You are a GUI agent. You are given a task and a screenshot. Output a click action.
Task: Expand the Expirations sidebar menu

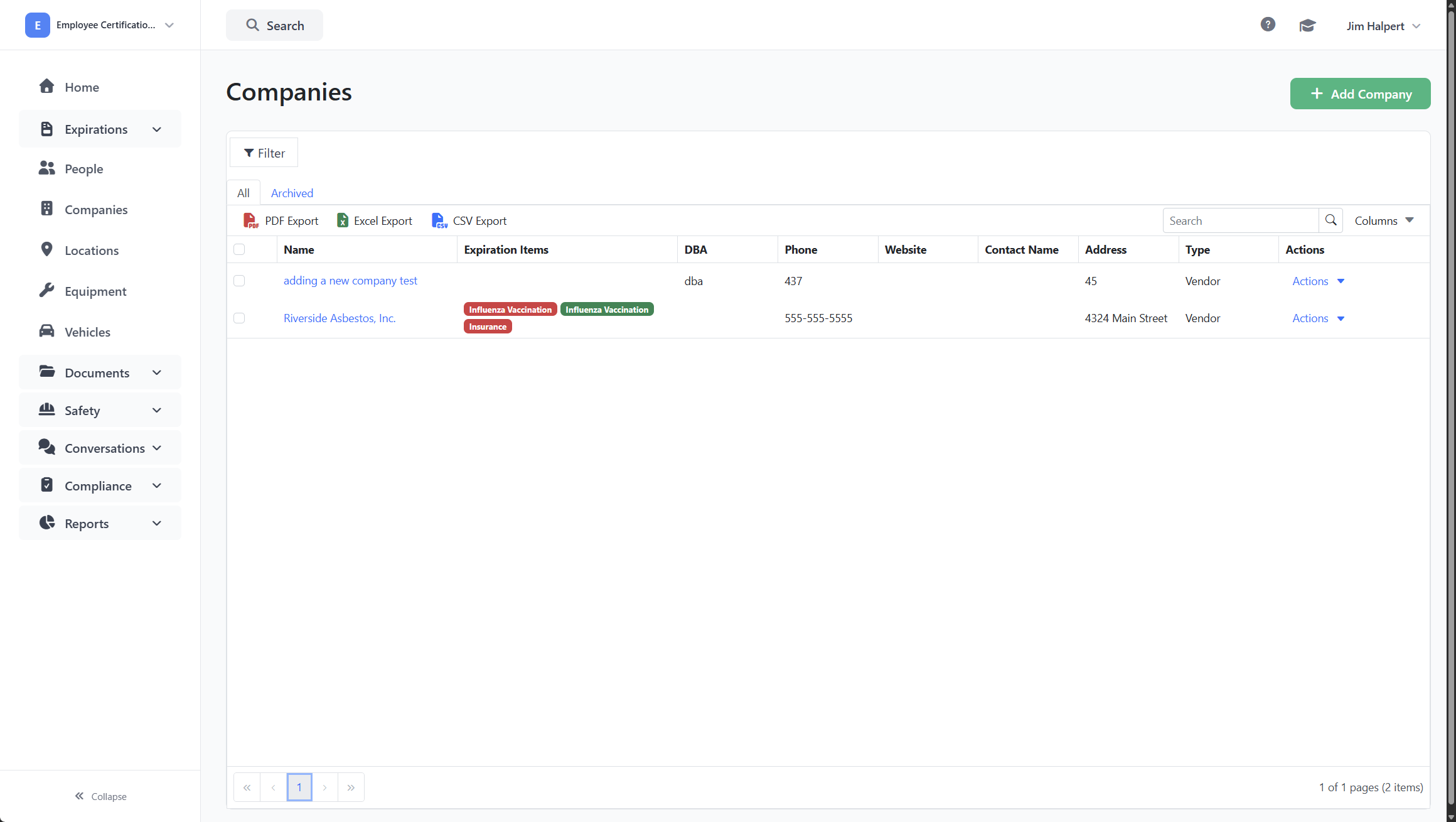point(100,129)
